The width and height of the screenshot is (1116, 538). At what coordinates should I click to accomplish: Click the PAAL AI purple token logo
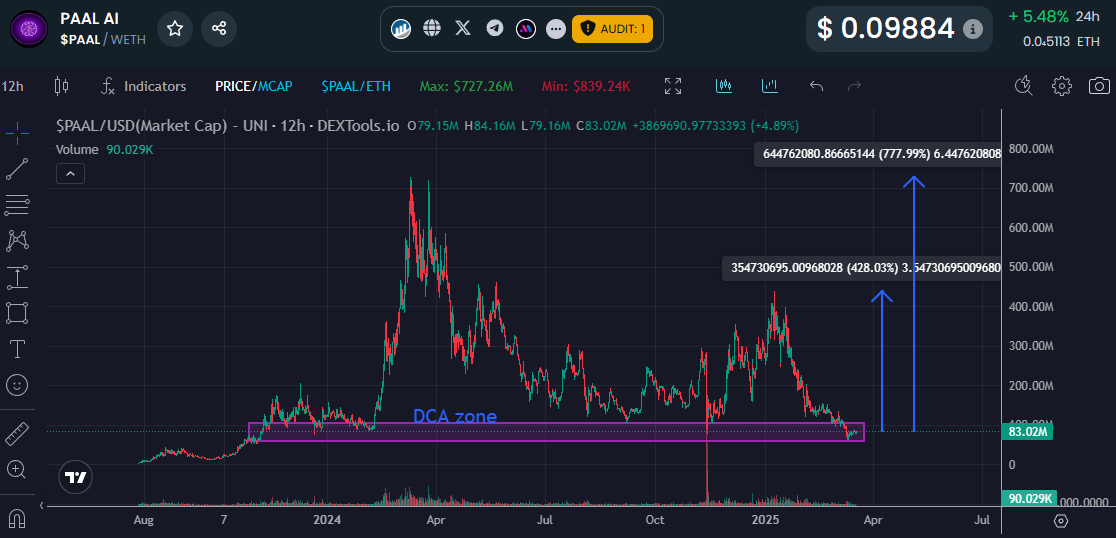[x=29, y=28]
